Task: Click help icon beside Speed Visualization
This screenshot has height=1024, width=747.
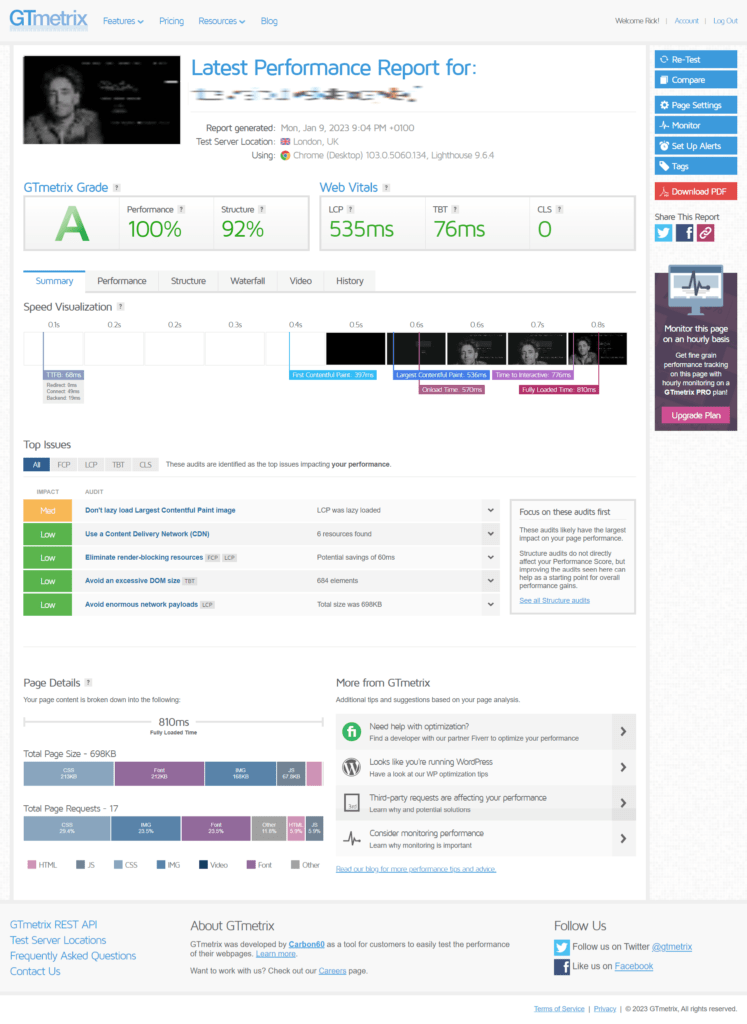Action: coord(121,307)
